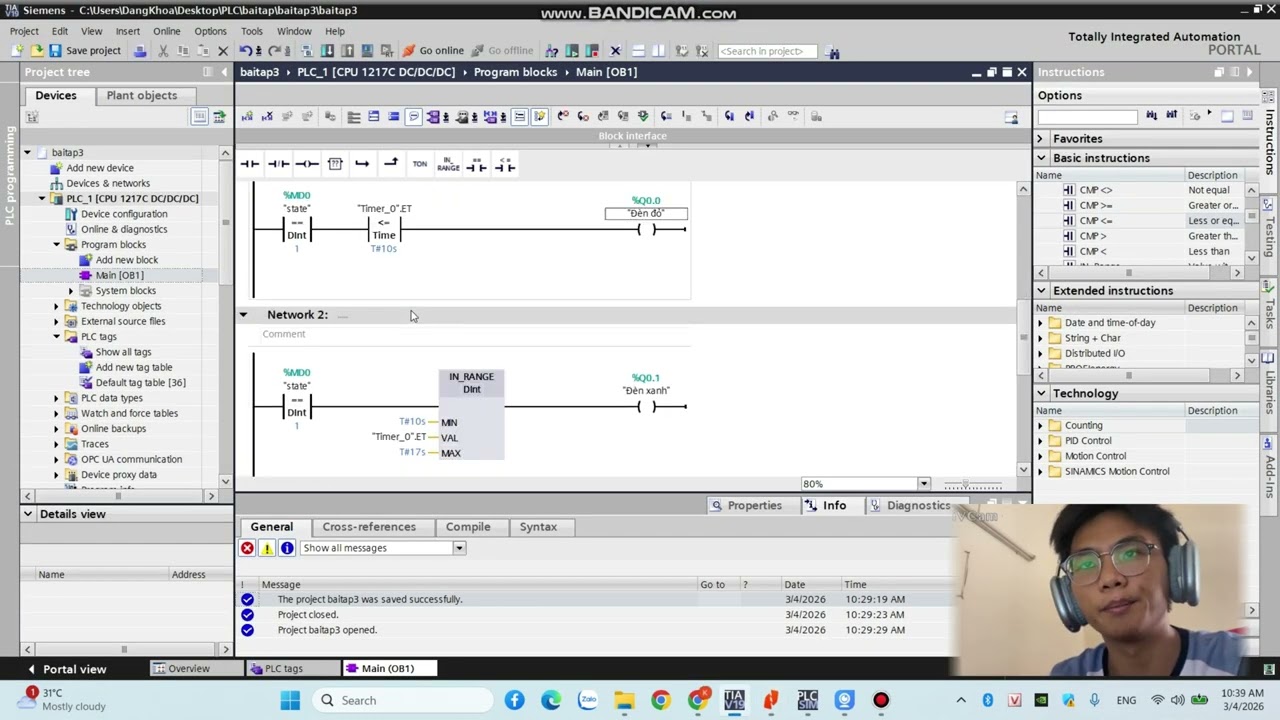Expand the Counting technology folder

point(1040,426)
